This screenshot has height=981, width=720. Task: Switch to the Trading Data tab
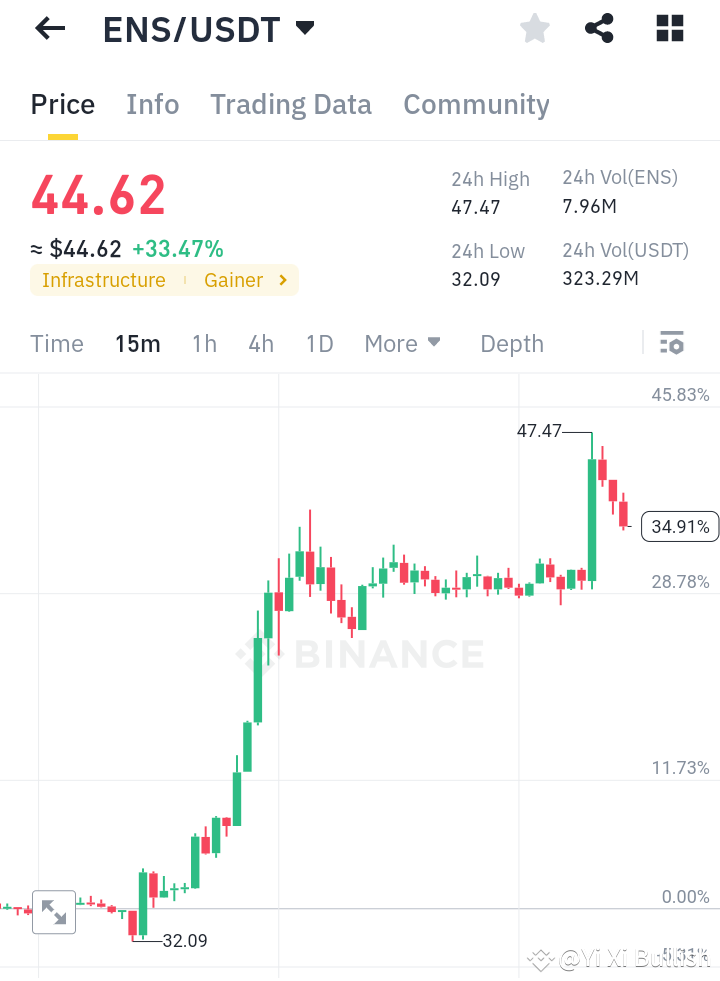click(x=290, y=104)
